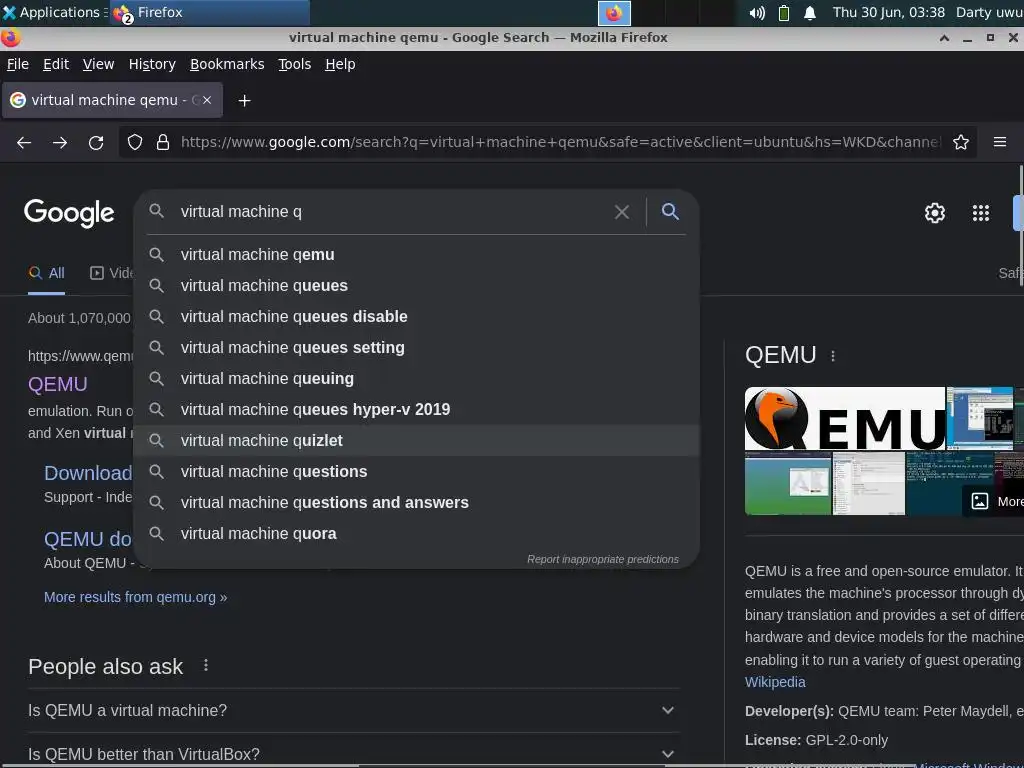Reload the current page
This screenshot has height=768, width=1024.
pyautogui.click(x=96, y=142)
